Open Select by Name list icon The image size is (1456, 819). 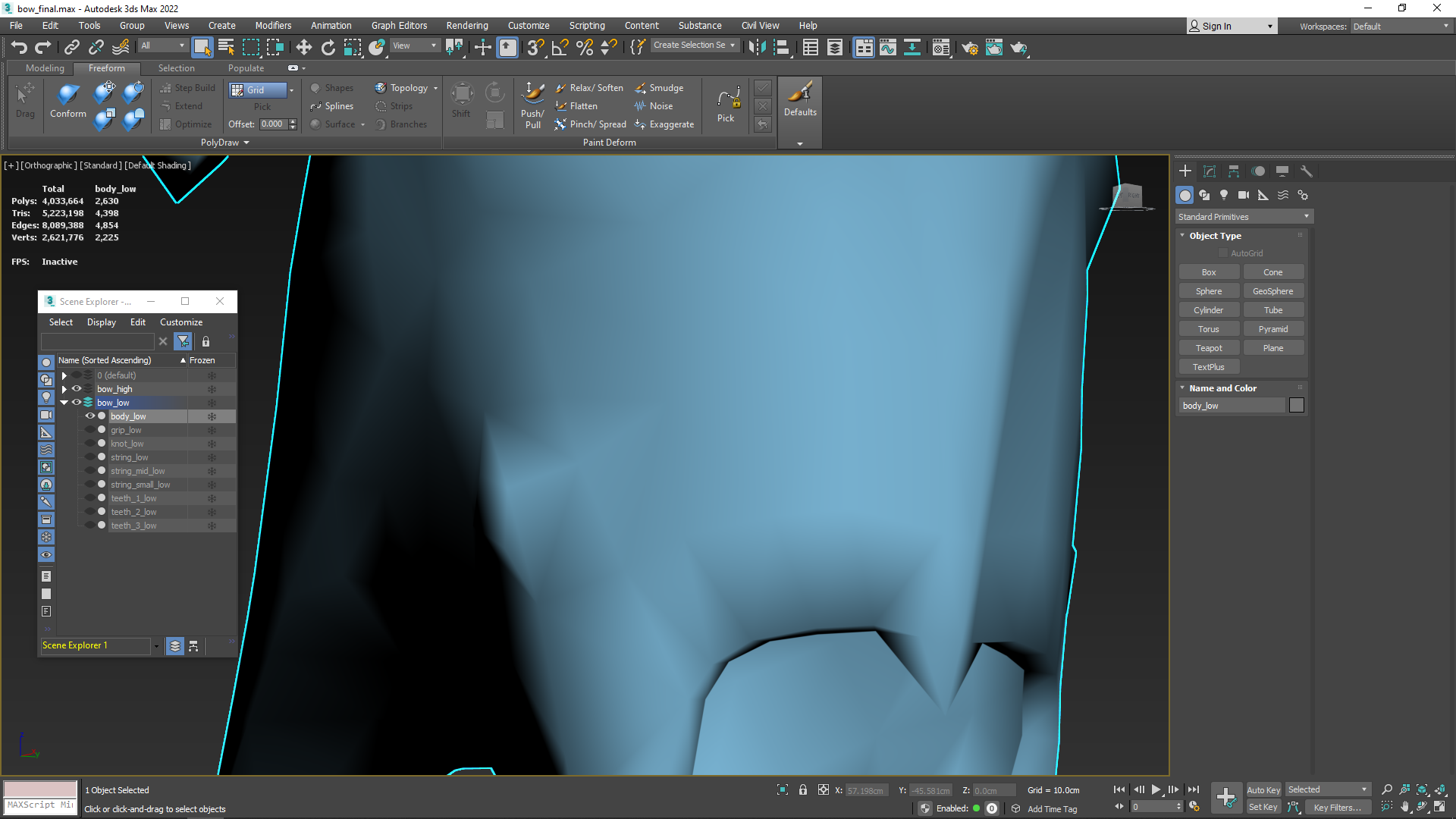(226, 47)
